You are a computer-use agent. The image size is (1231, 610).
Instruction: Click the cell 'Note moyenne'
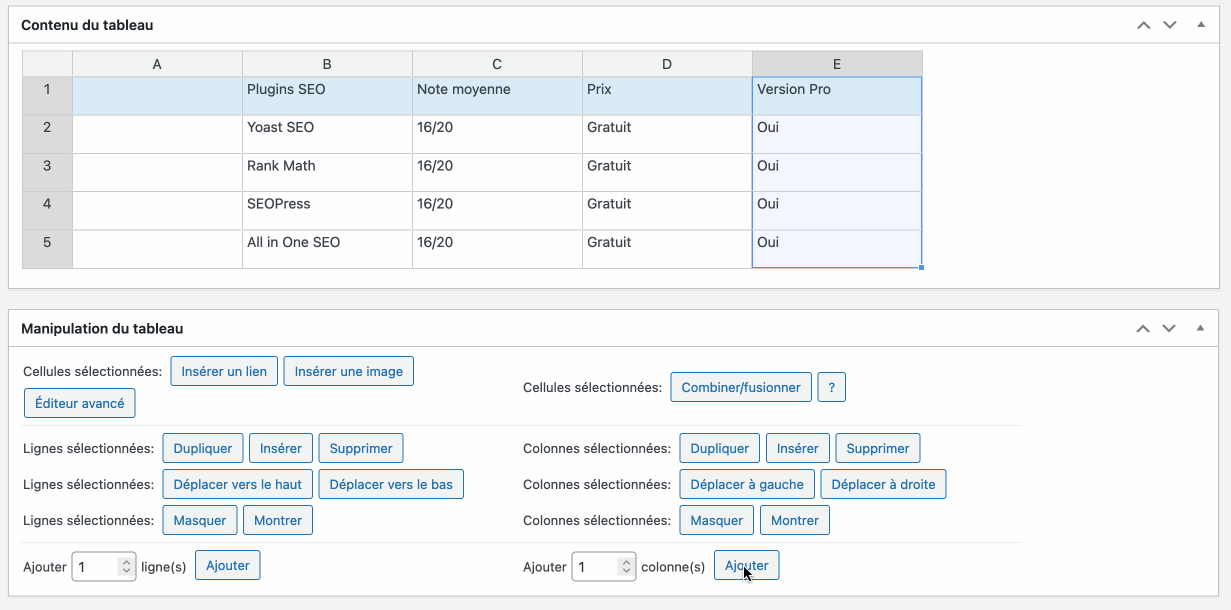point(497,96)
